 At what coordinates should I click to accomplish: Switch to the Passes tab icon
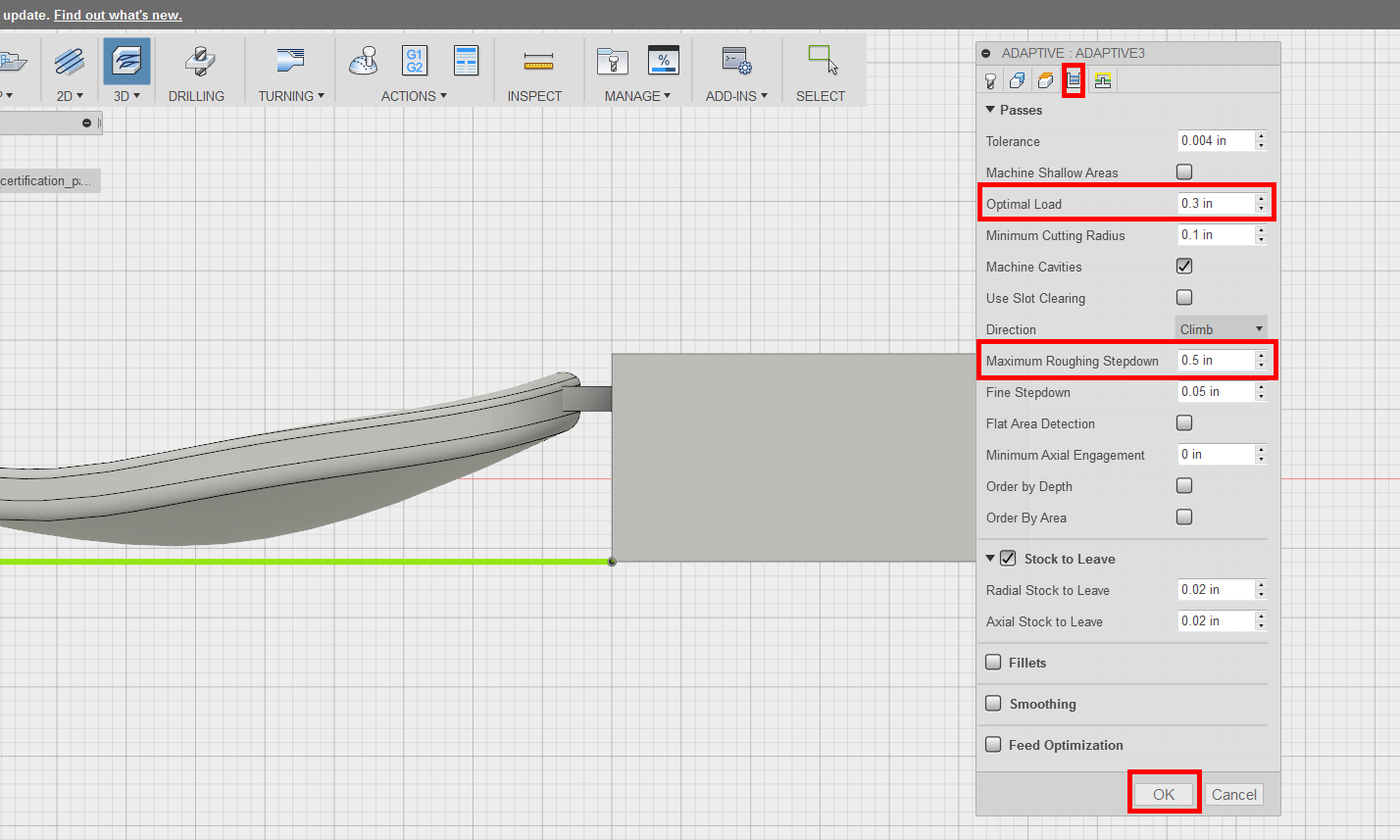click(x=1075, y=80)
